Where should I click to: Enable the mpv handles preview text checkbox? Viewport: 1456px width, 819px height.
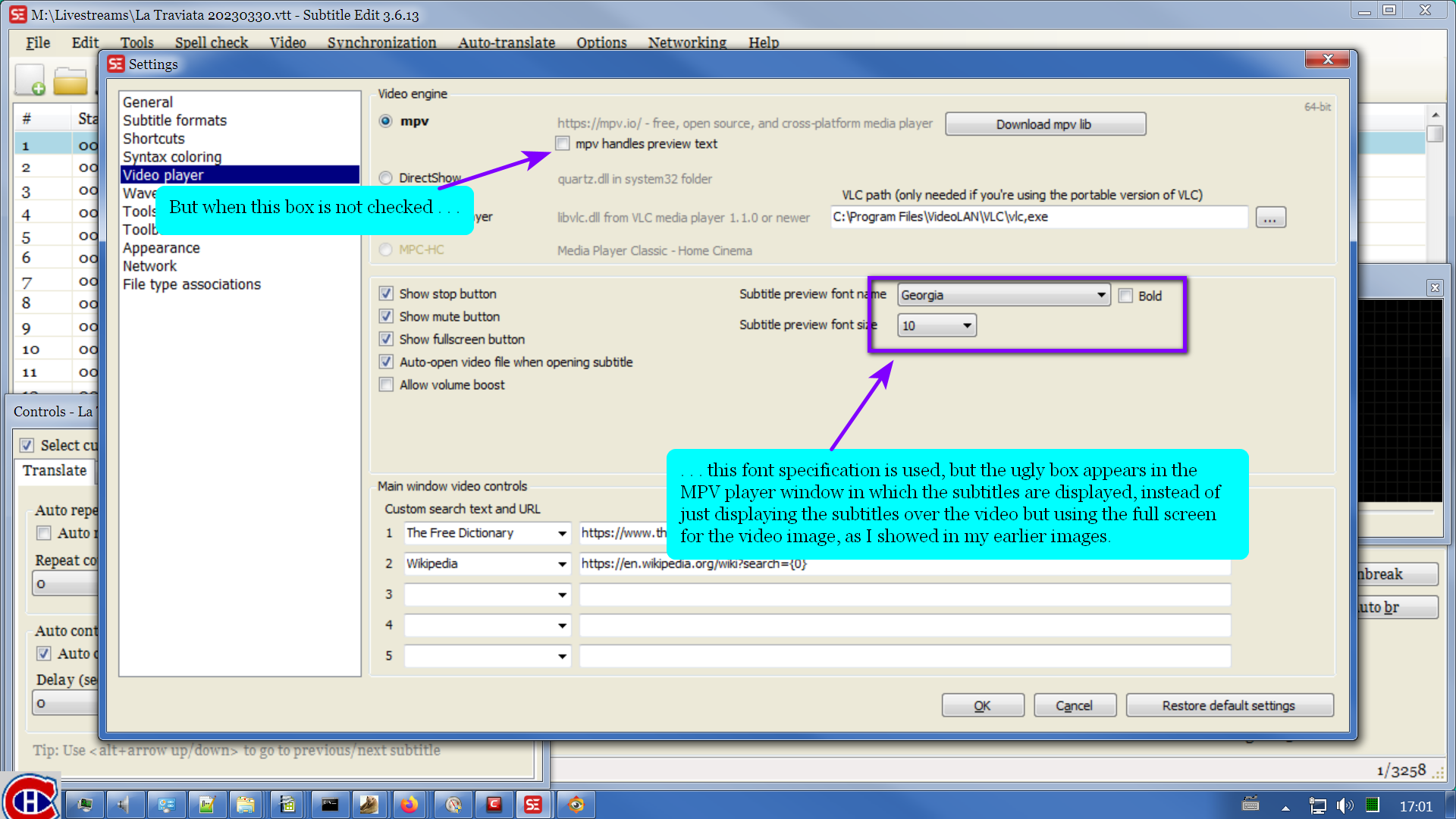click(563, 143)
